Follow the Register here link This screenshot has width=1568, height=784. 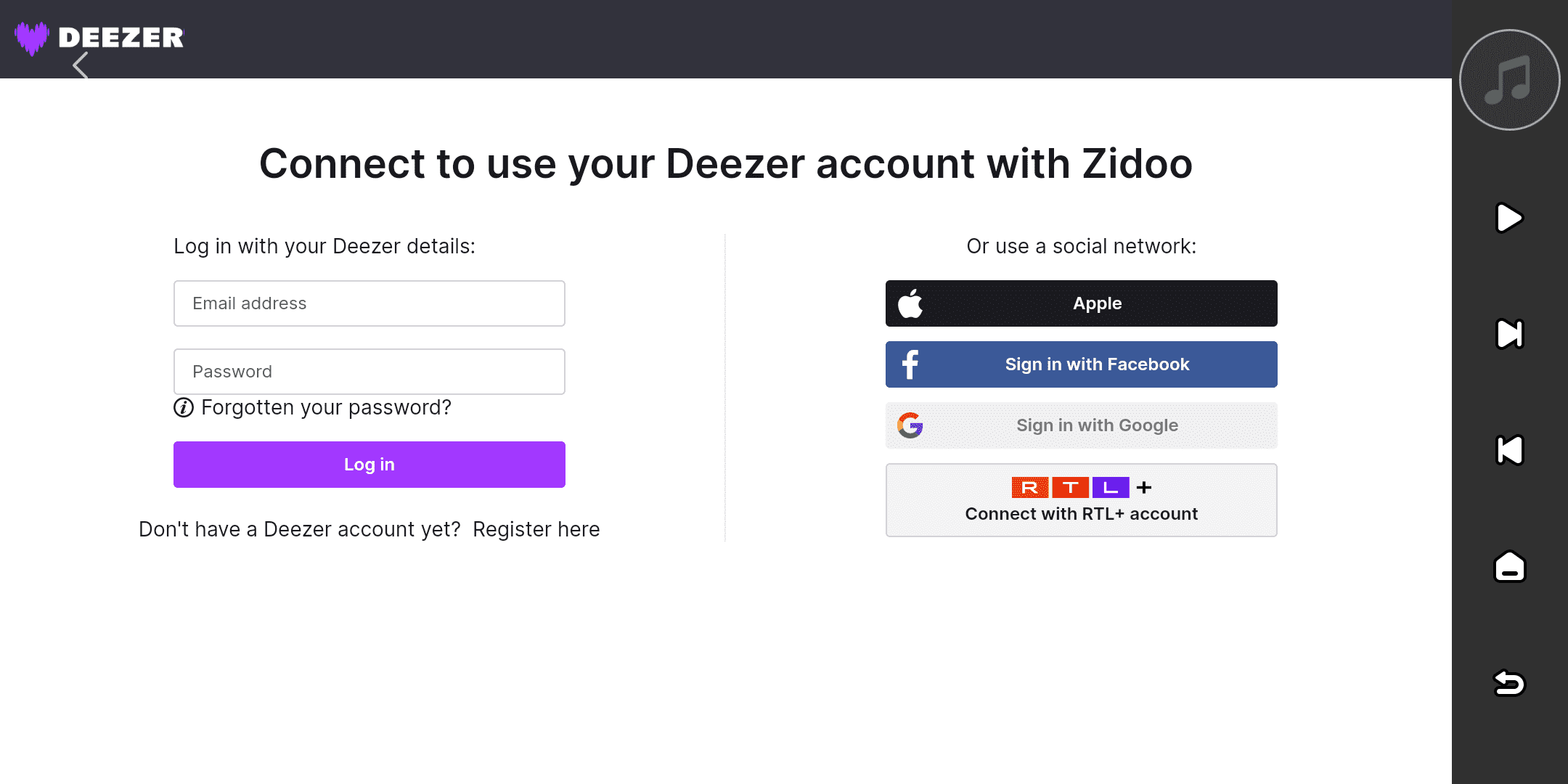pyautogui.click(x=536, y=529)
